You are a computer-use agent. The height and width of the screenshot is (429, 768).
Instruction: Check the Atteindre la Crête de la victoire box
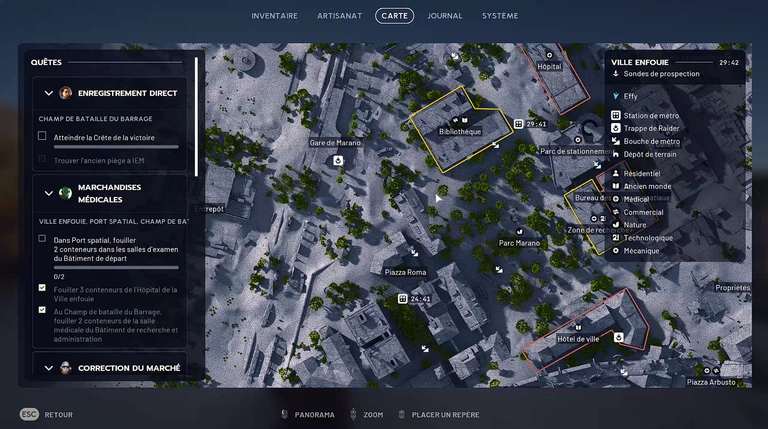(42, 136)
